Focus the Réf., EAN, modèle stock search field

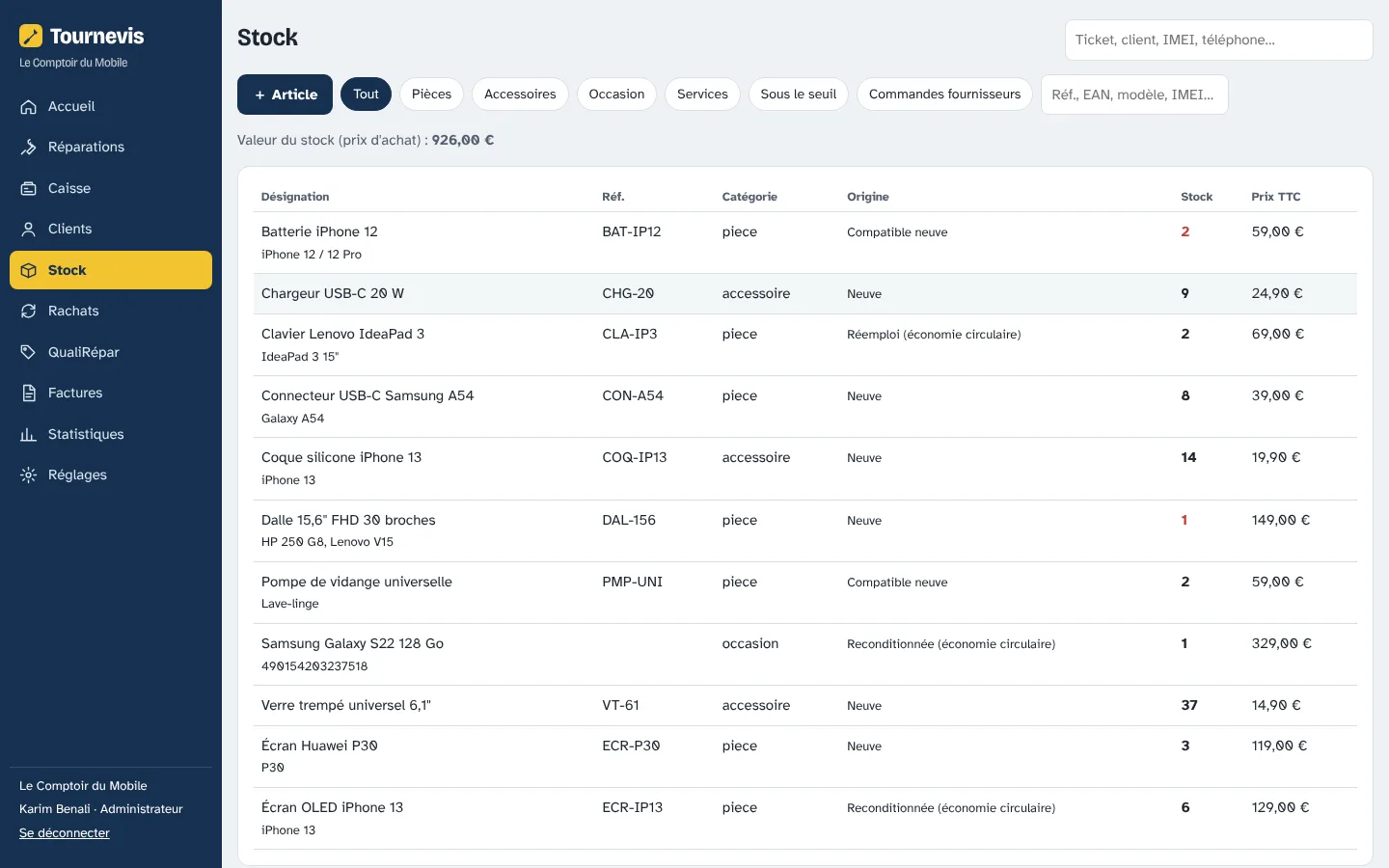[1133, 95]
